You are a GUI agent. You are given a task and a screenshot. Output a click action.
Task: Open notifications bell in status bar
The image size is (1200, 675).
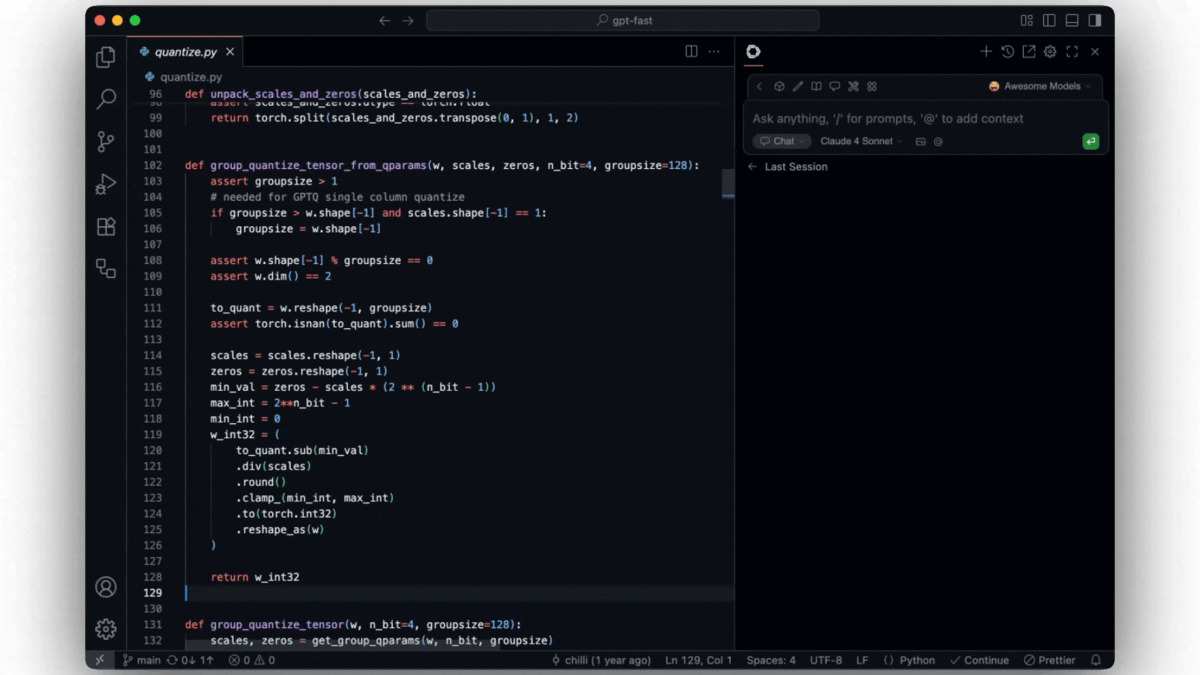click(1096, 660)
